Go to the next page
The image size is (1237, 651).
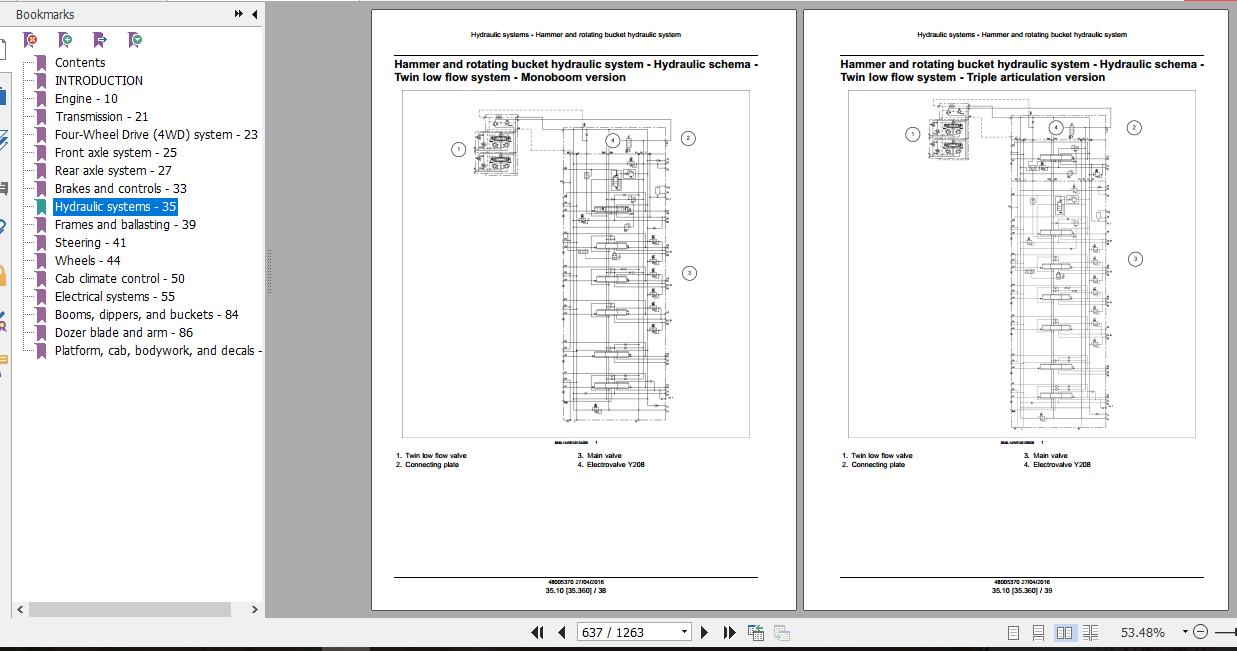click(x=704, y=631)
